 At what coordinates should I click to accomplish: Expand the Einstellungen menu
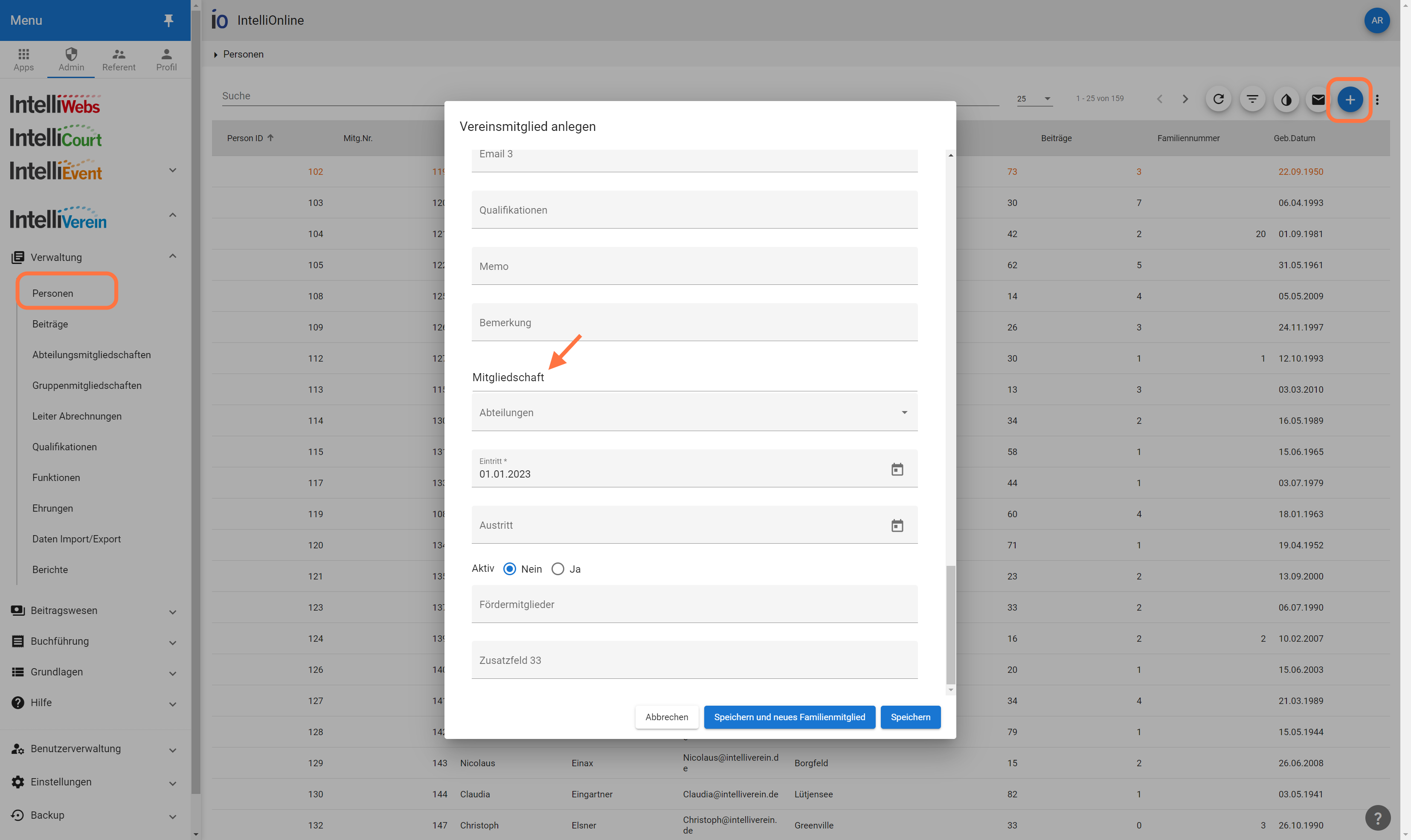click(x=173, y=783)
